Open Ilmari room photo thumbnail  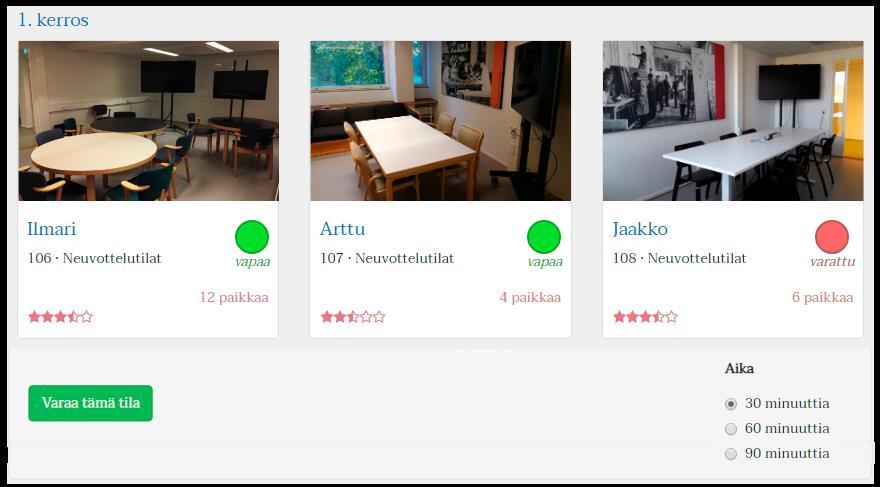tap(148, 121)
